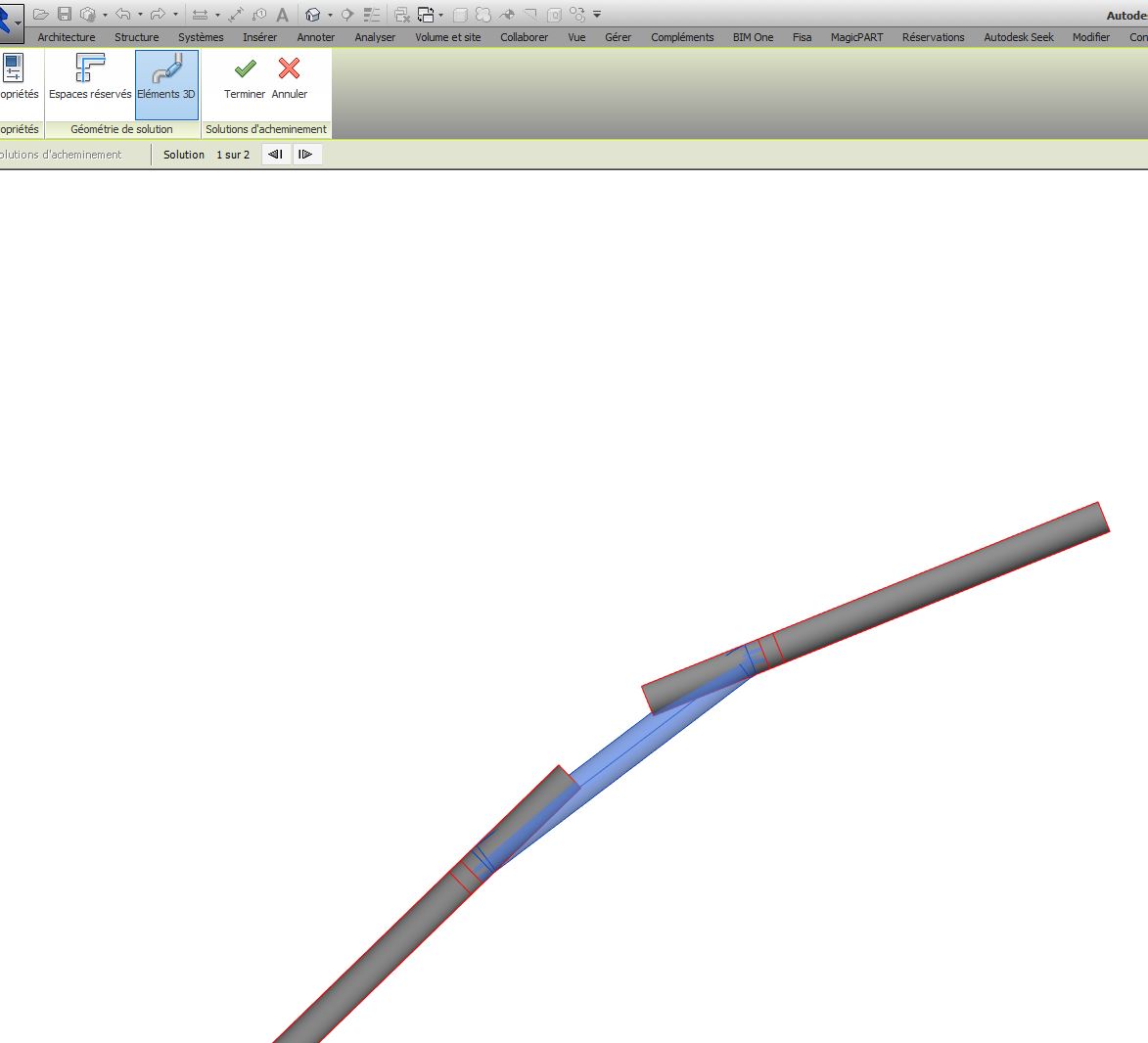Expand the Undo history dropdown arrow

point(140,15)
